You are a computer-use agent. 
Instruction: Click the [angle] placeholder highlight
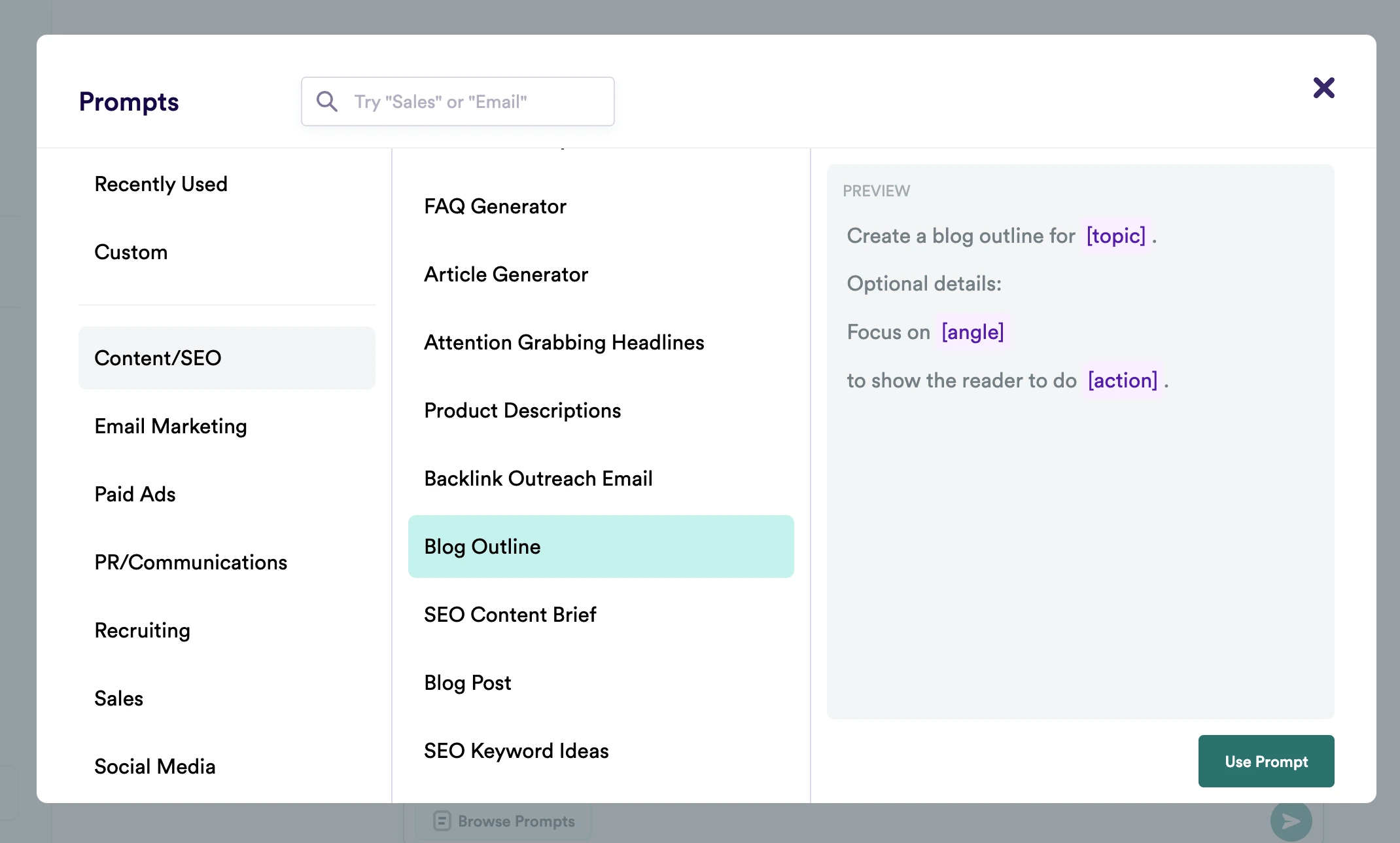click(x=973, y=332)
